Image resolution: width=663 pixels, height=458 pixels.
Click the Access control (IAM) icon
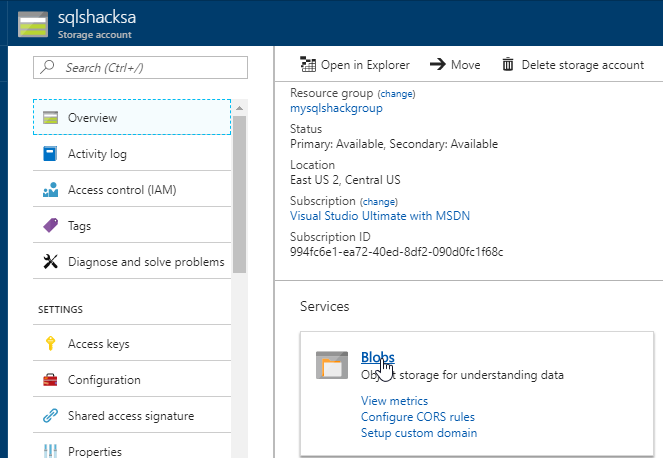pyautogui.click(x=50, y=190)
